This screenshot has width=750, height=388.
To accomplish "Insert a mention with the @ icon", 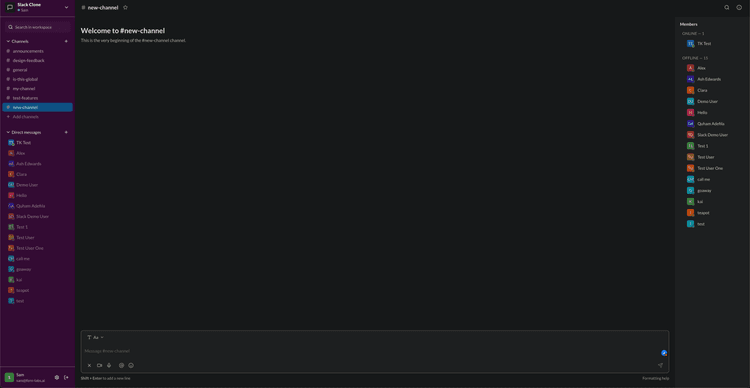I will click(121, 366).
